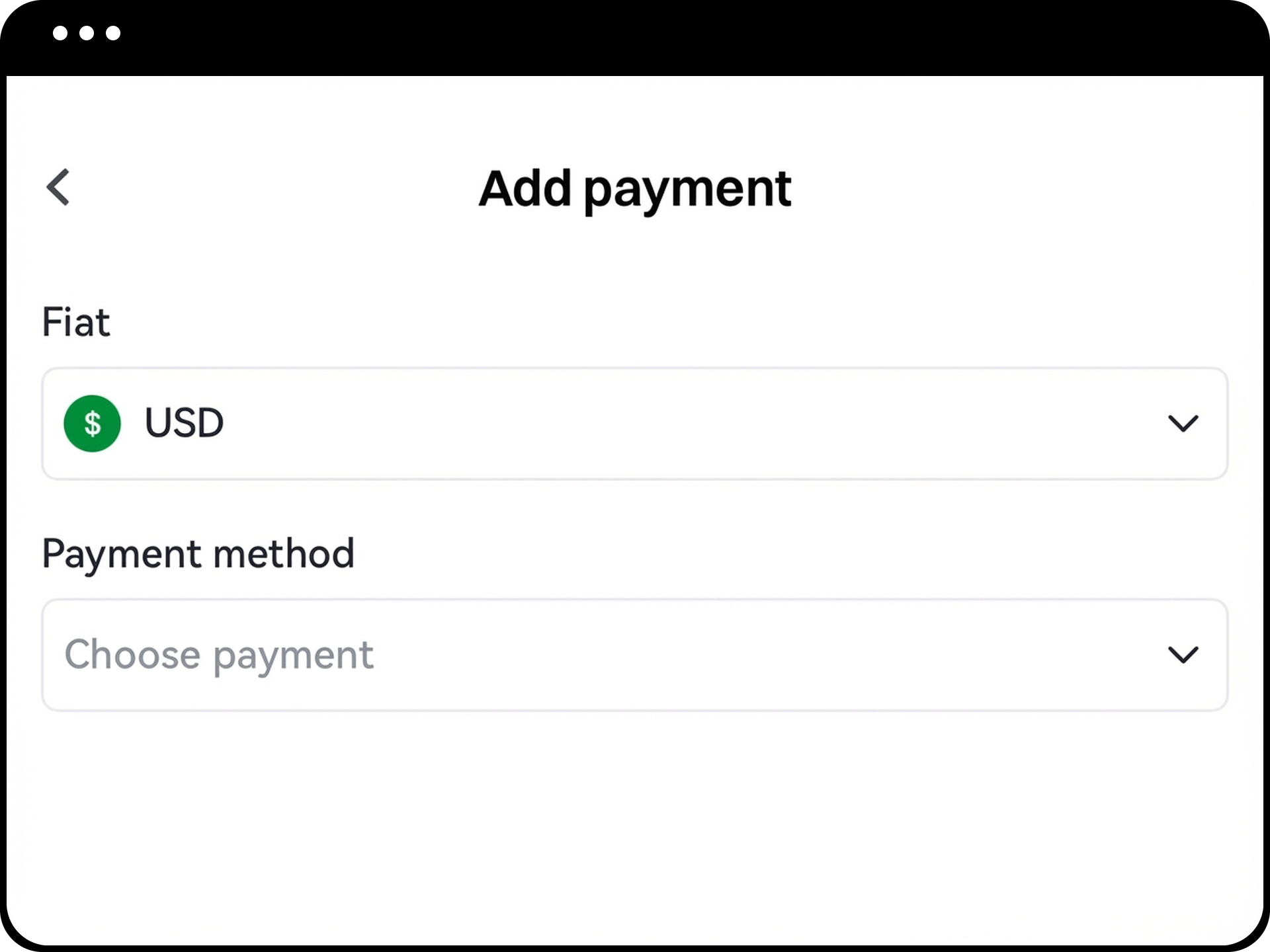Click the green dollar sign icon
The image size is (1270, 952).
click(x=92, y=423)
